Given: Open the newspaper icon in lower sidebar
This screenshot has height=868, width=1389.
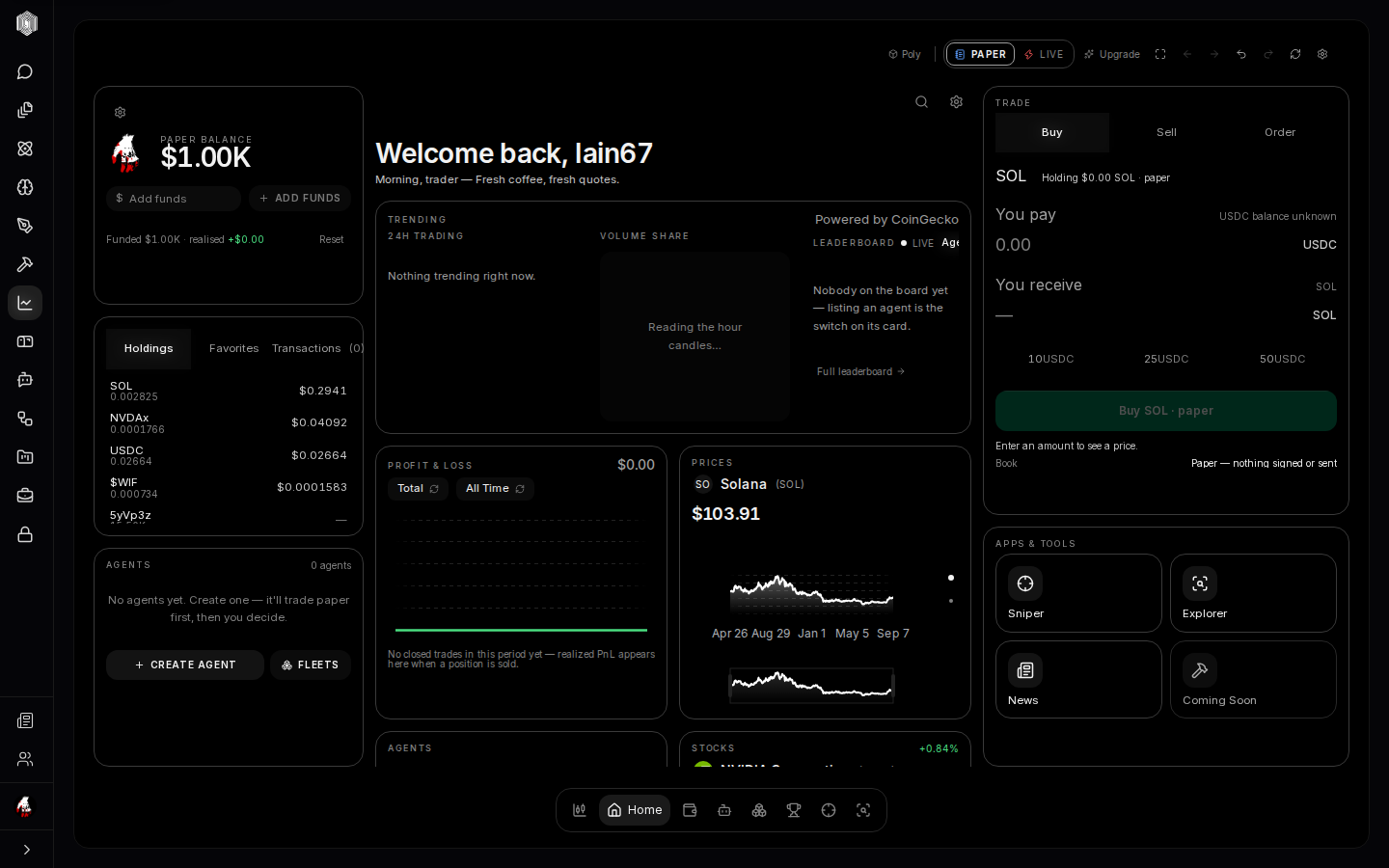Looking at the screenshot, I should coord(25,720).
